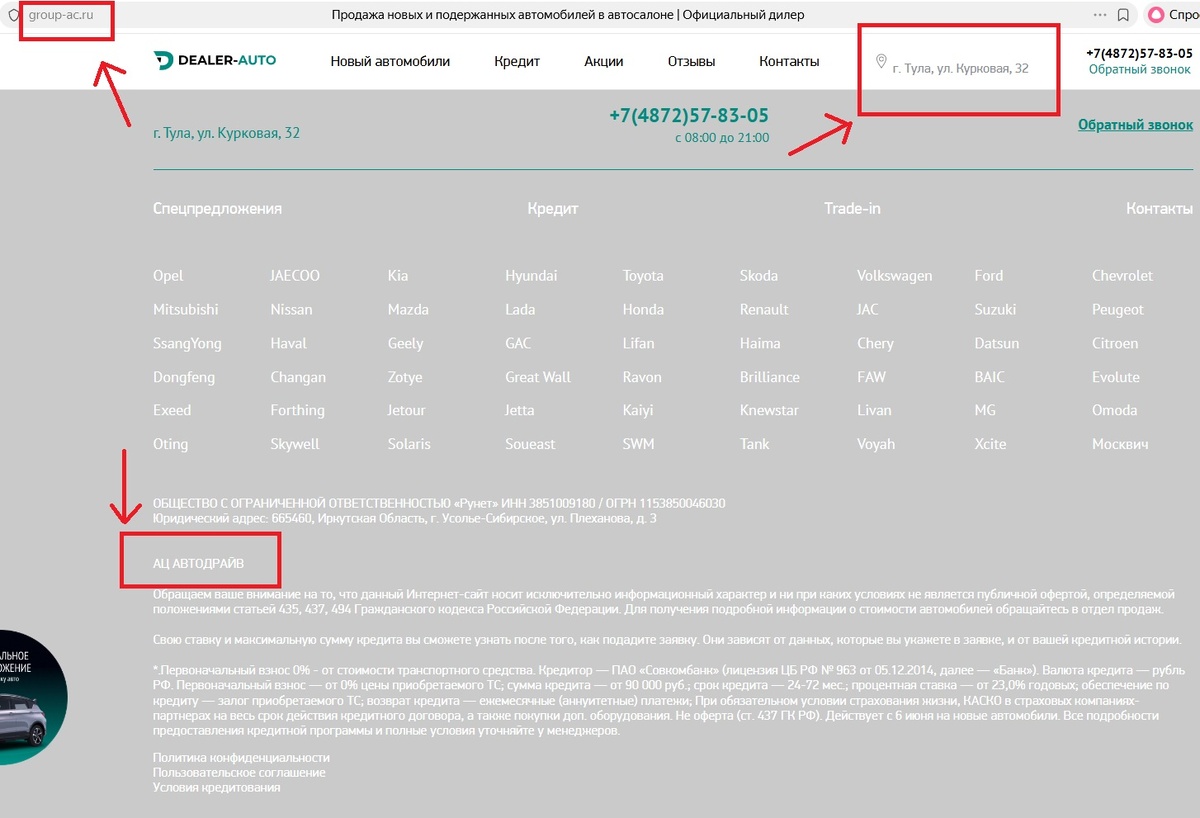This screenshot has height=818, width=1200.
Task: Open Пользовательское соглашение link
Action: coord(239,773)
